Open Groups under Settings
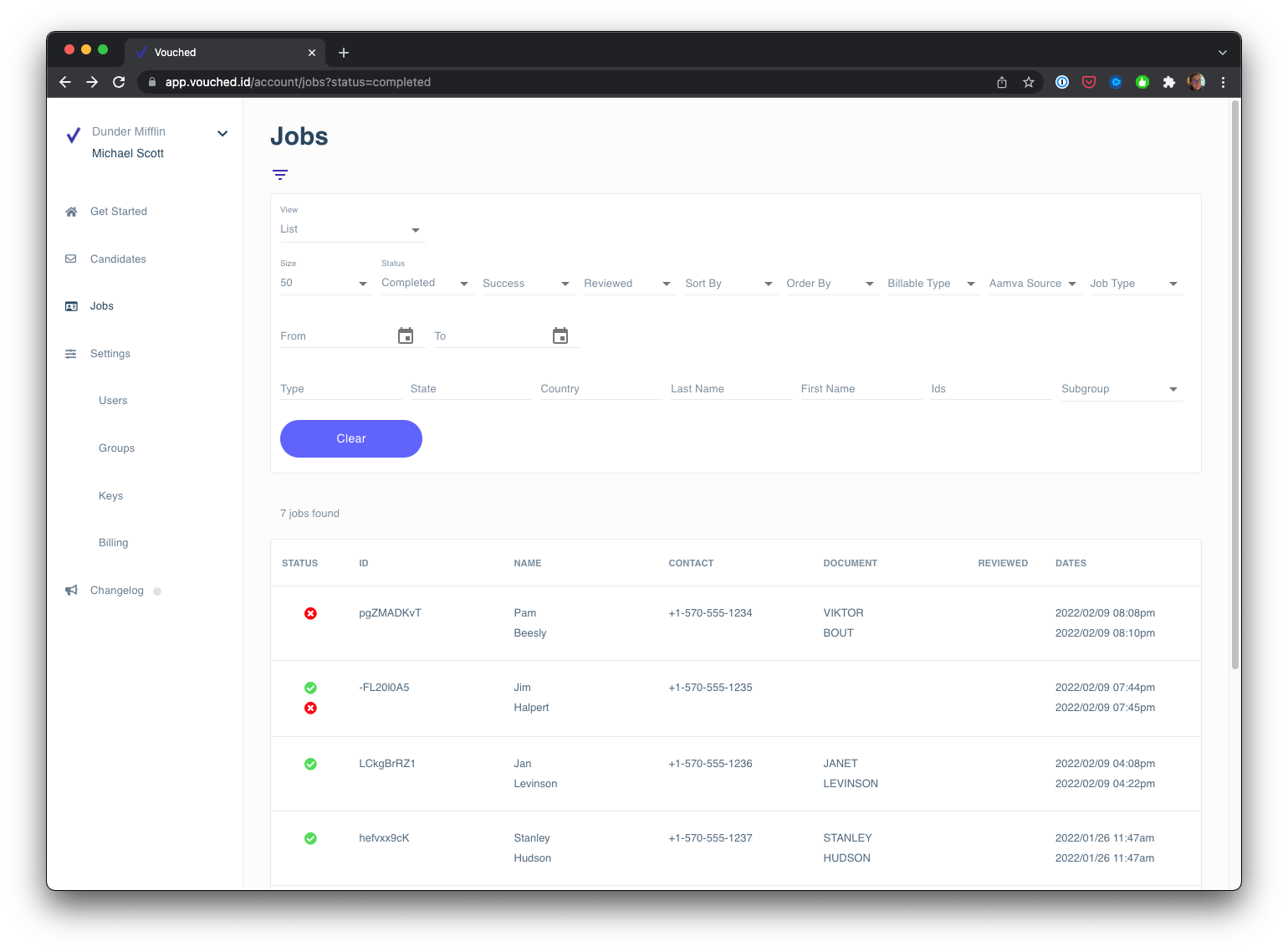 116,448
